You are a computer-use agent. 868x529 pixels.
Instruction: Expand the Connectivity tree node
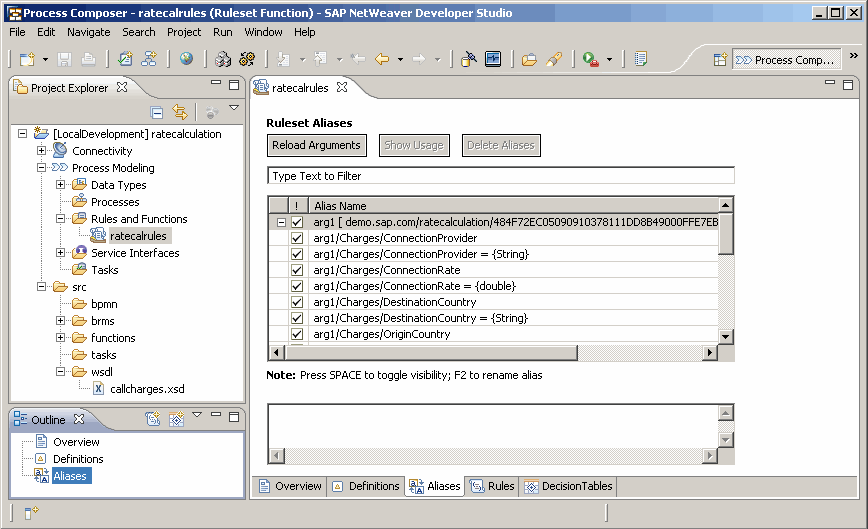[42, 151]
